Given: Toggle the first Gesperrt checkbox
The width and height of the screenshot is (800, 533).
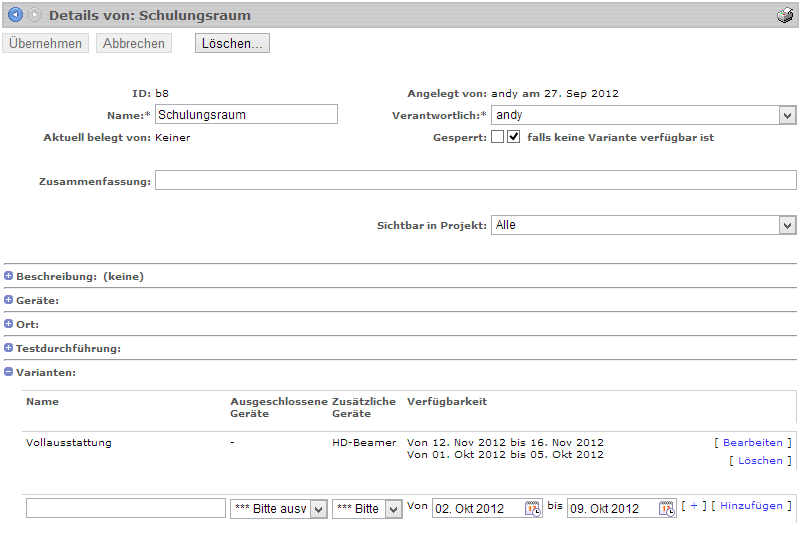Looking at the screenshot, I should [x=497, y=138].
